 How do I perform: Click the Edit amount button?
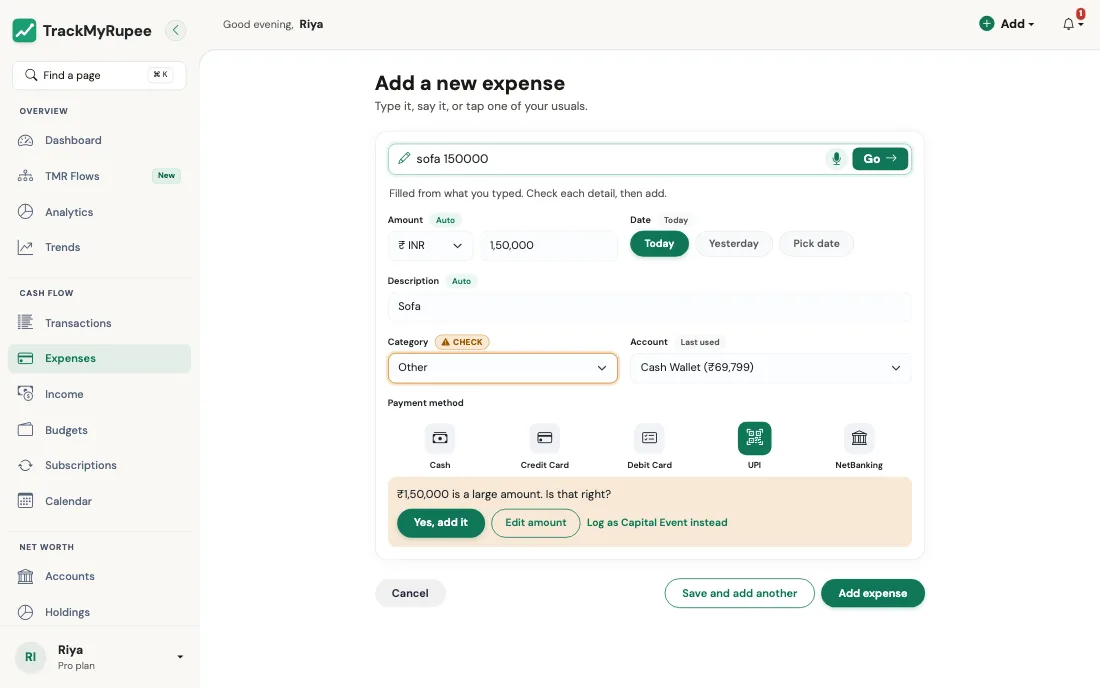point(536,522)
